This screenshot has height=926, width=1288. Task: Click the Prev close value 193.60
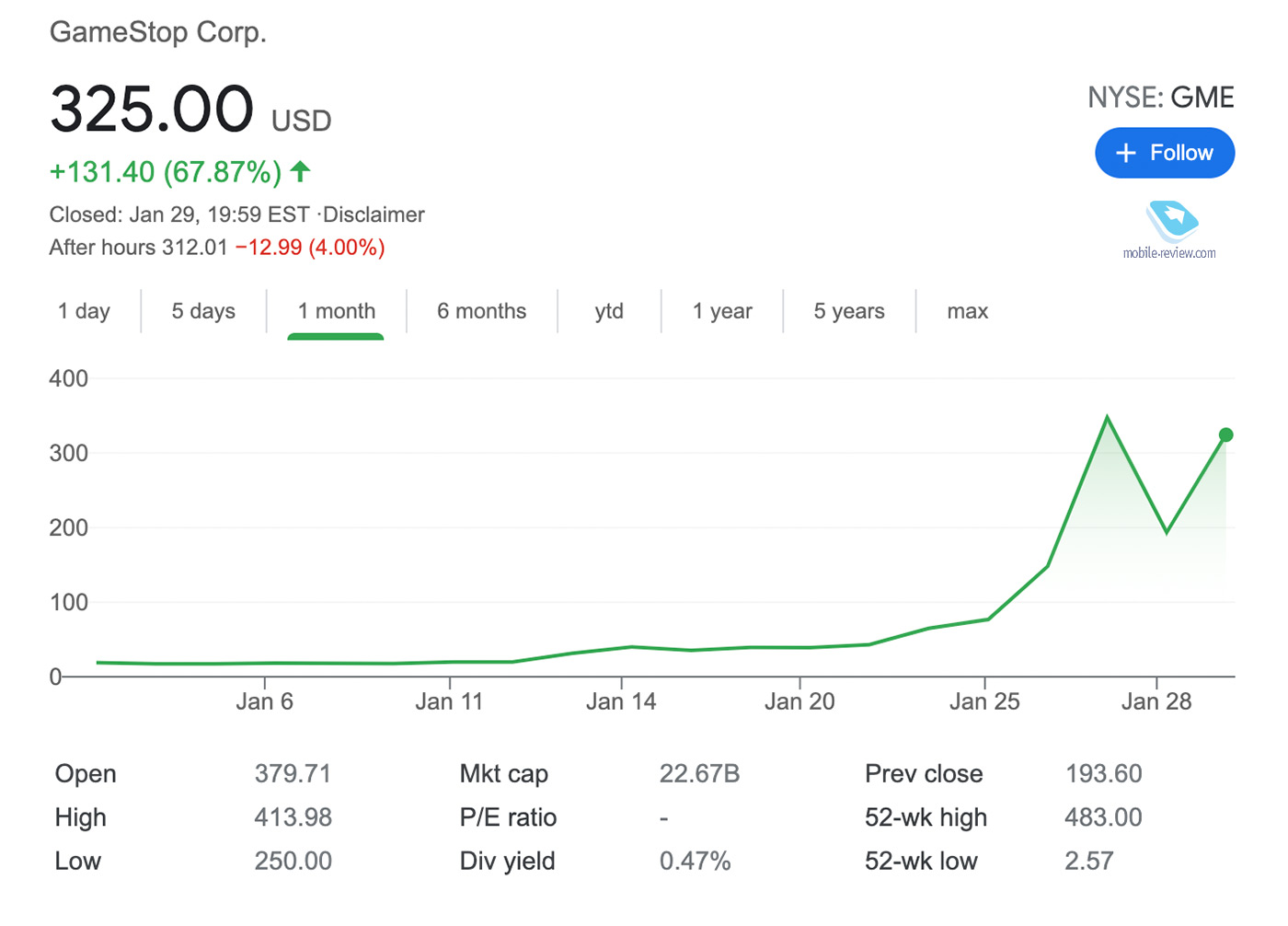[1103, 773]
